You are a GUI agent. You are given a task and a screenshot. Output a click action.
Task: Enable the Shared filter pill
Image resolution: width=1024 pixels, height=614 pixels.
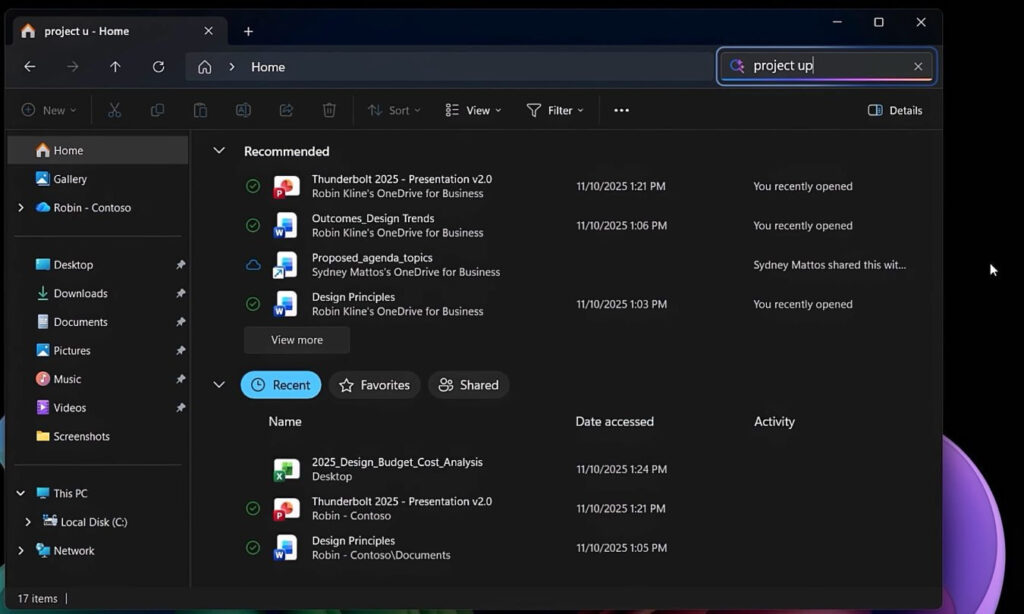(468, 385)
